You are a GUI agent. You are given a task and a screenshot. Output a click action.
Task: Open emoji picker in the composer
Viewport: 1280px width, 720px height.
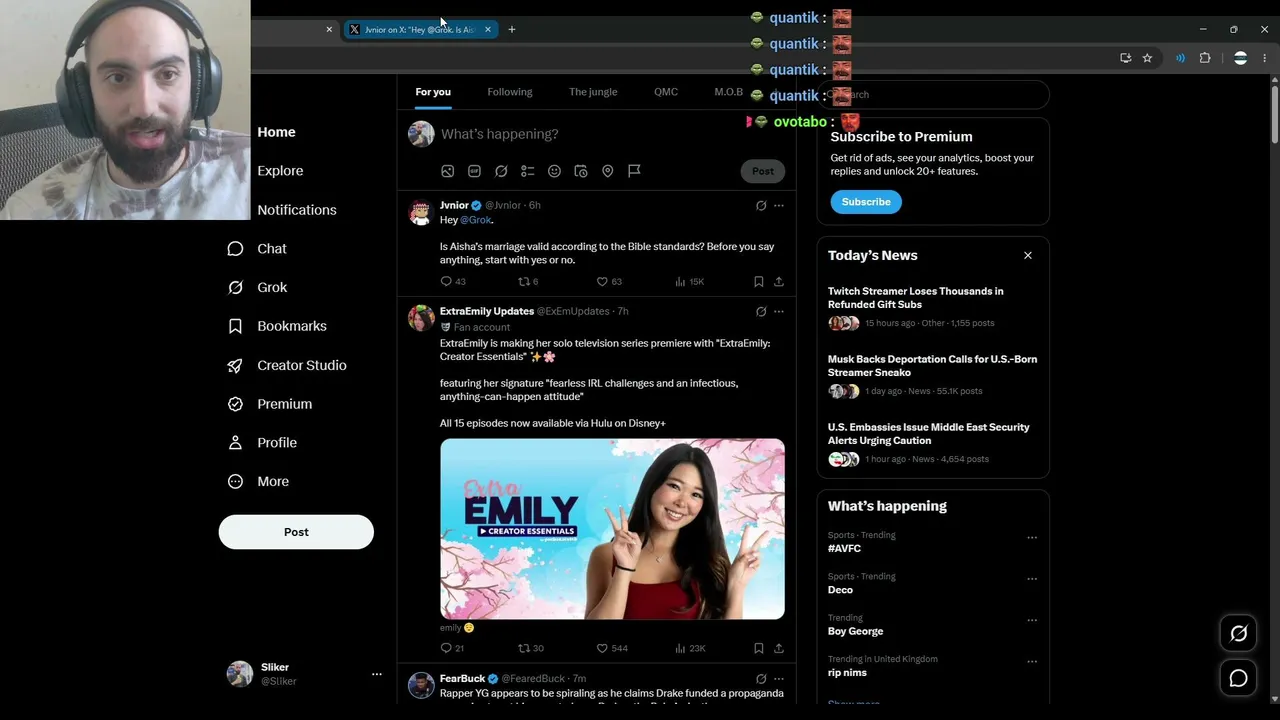point(554,171)
